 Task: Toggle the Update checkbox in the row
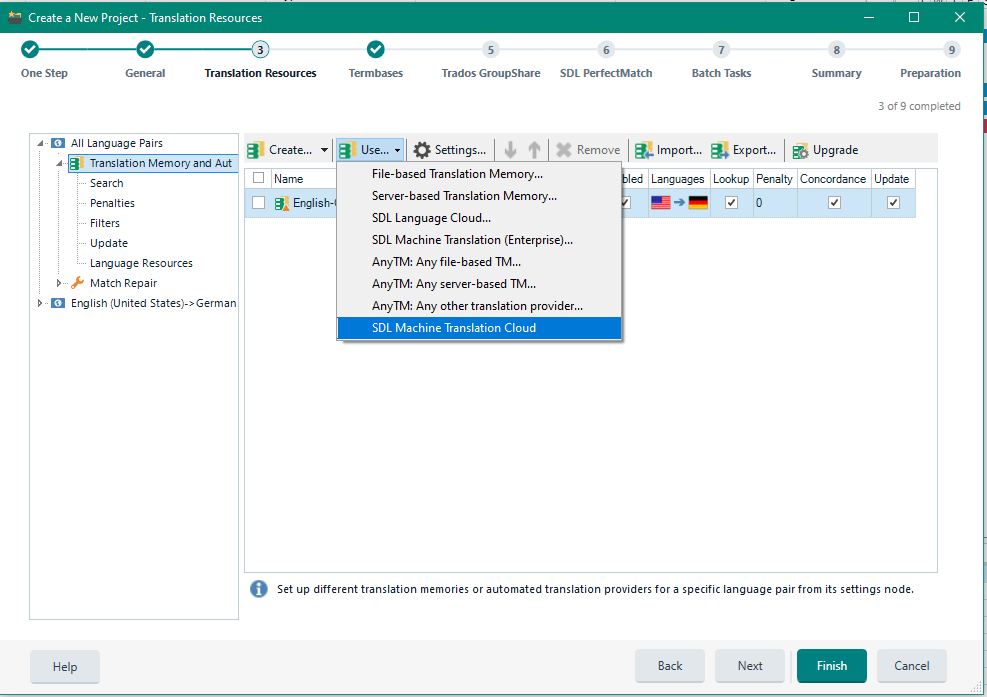[893, 203]
